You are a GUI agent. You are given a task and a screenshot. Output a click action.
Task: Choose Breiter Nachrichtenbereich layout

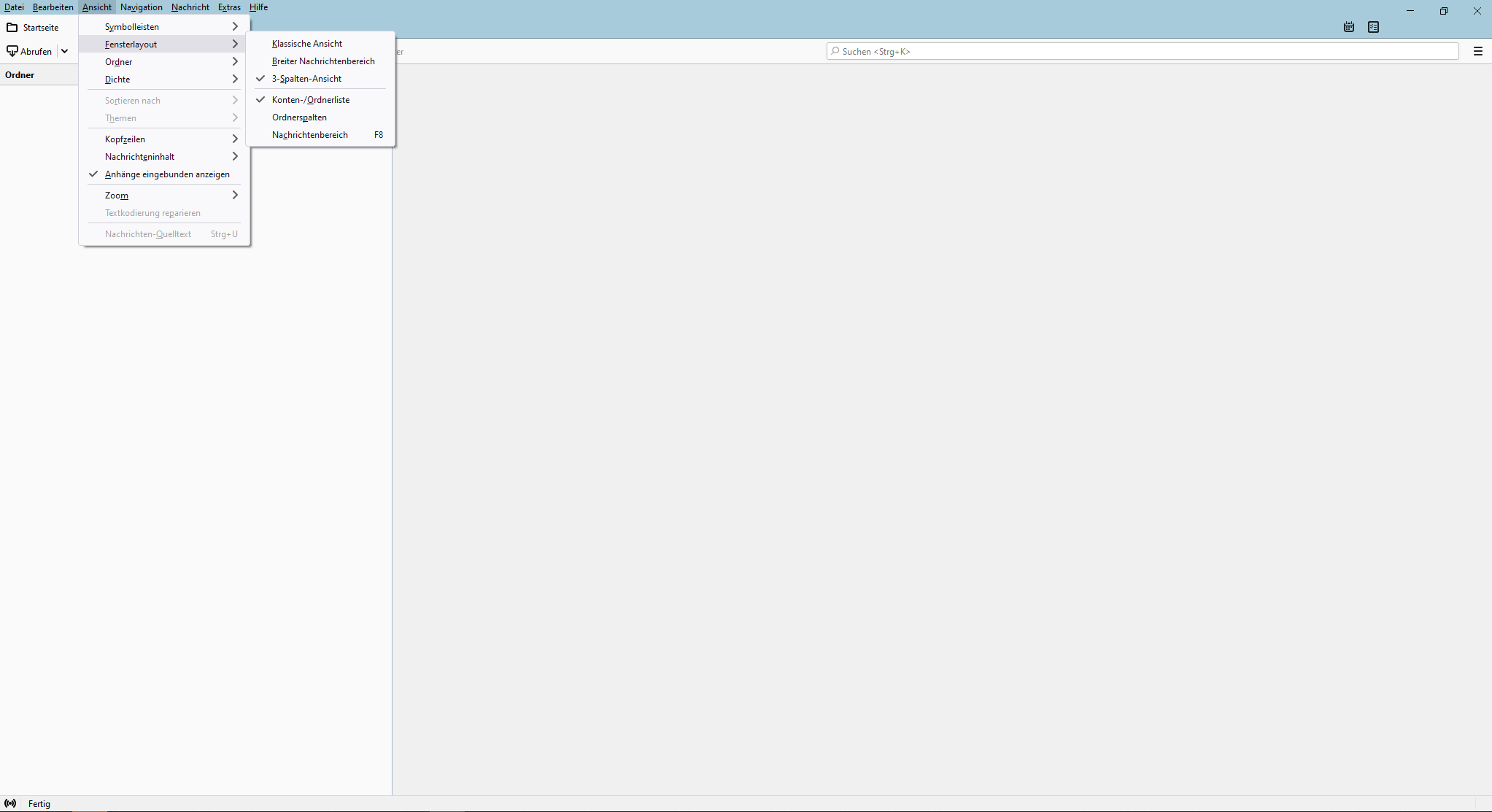[x=323, y=61]
